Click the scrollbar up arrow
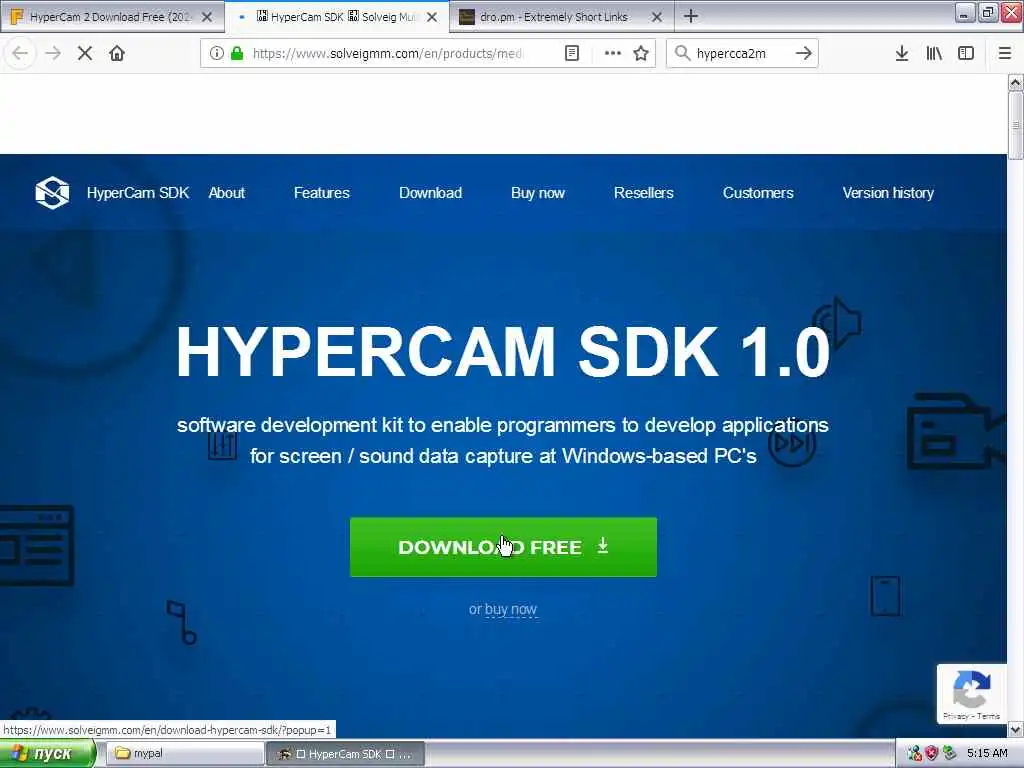 (1016, 83)
